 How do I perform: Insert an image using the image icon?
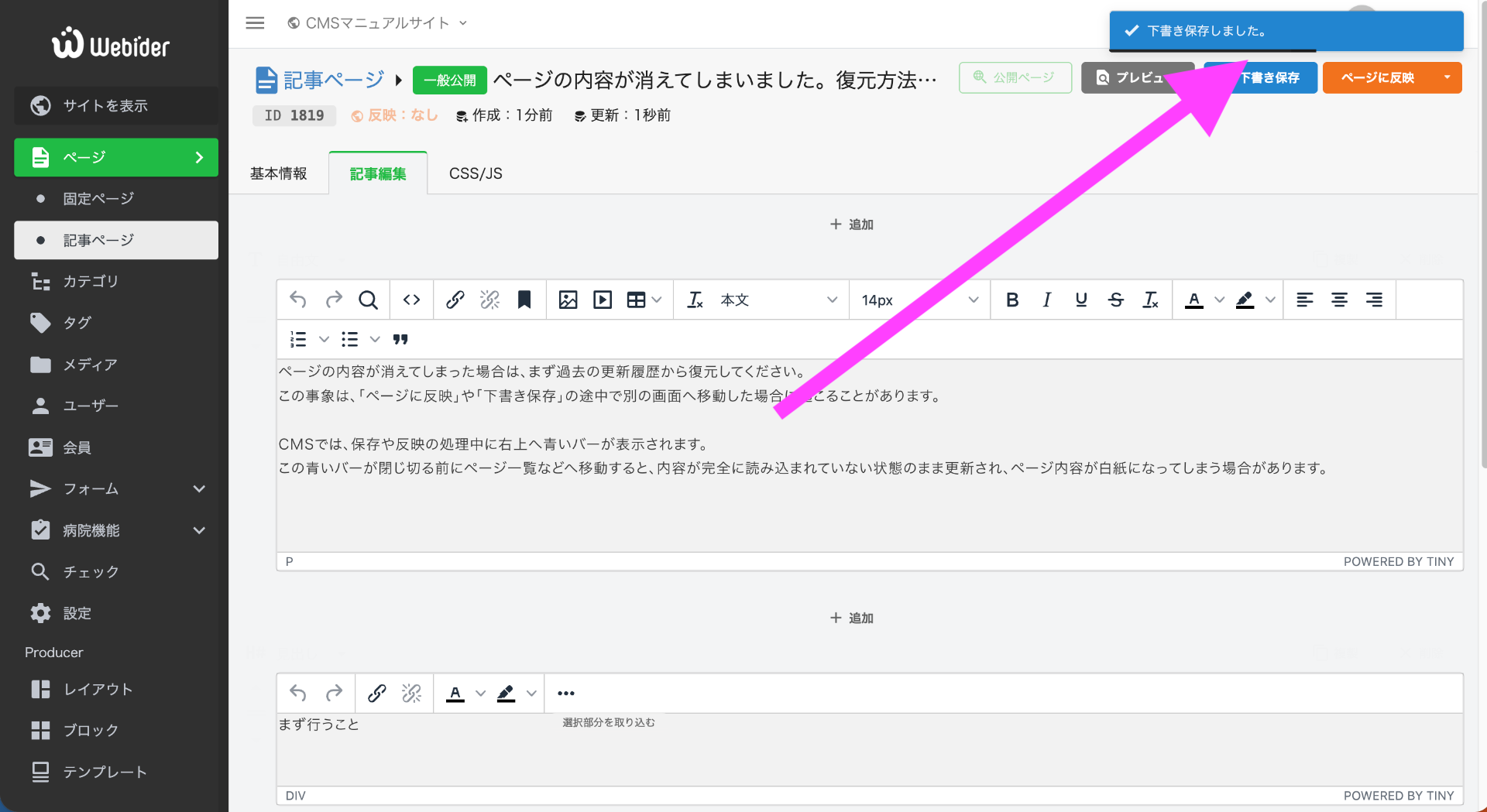(568, 300)
